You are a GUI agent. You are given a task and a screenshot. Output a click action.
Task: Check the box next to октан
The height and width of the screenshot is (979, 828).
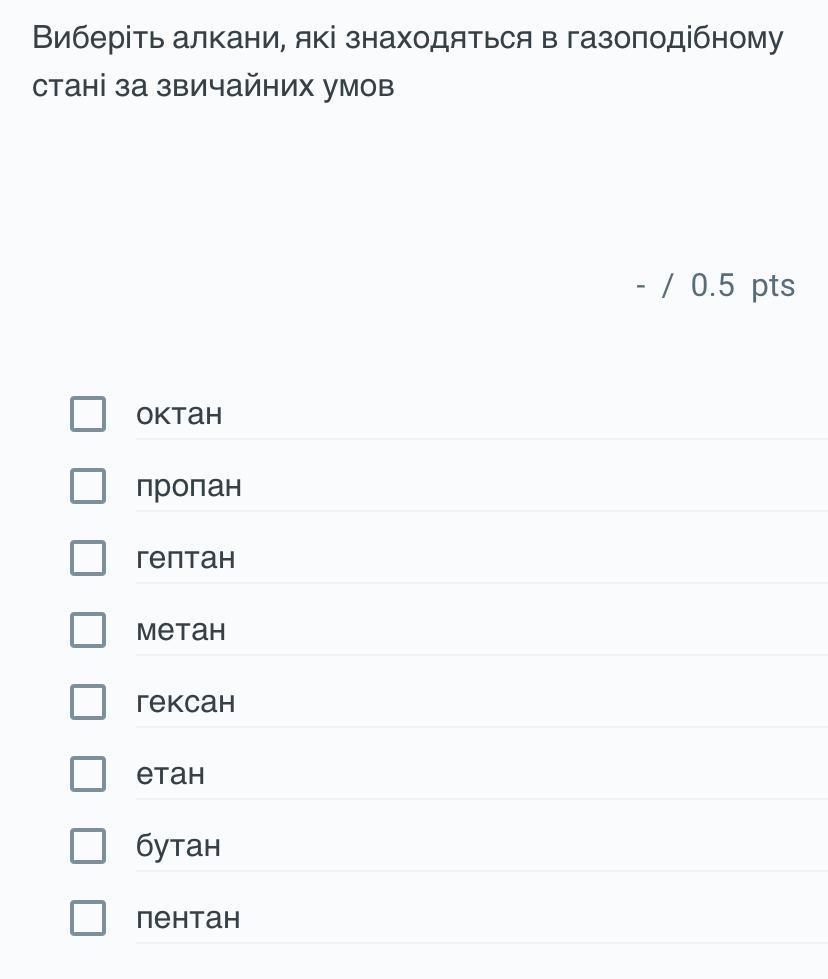click(x=88, y=414)
